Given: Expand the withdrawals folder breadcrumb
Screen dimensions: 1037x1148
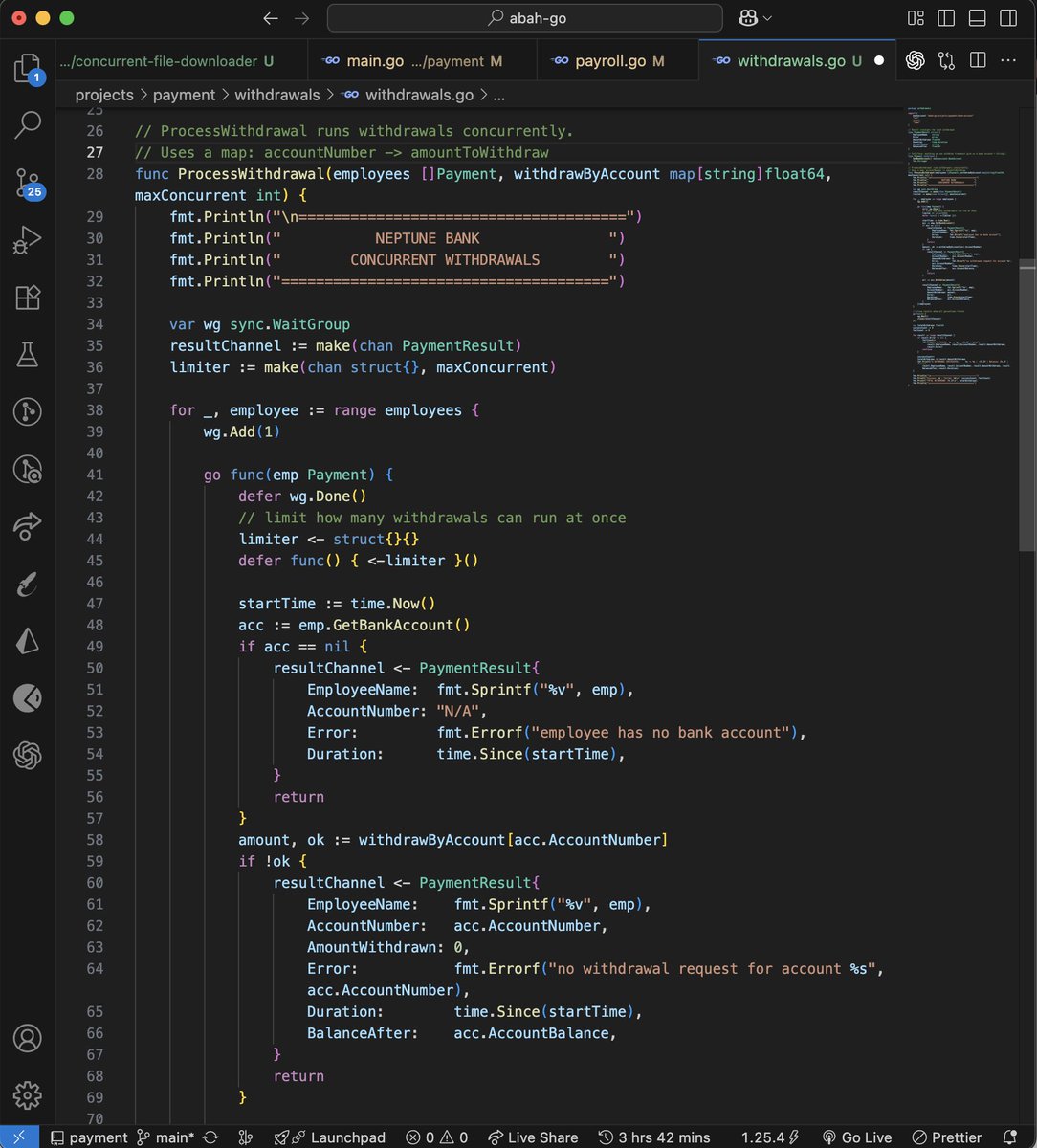Looking at the screenshot, I should [276, 95].
